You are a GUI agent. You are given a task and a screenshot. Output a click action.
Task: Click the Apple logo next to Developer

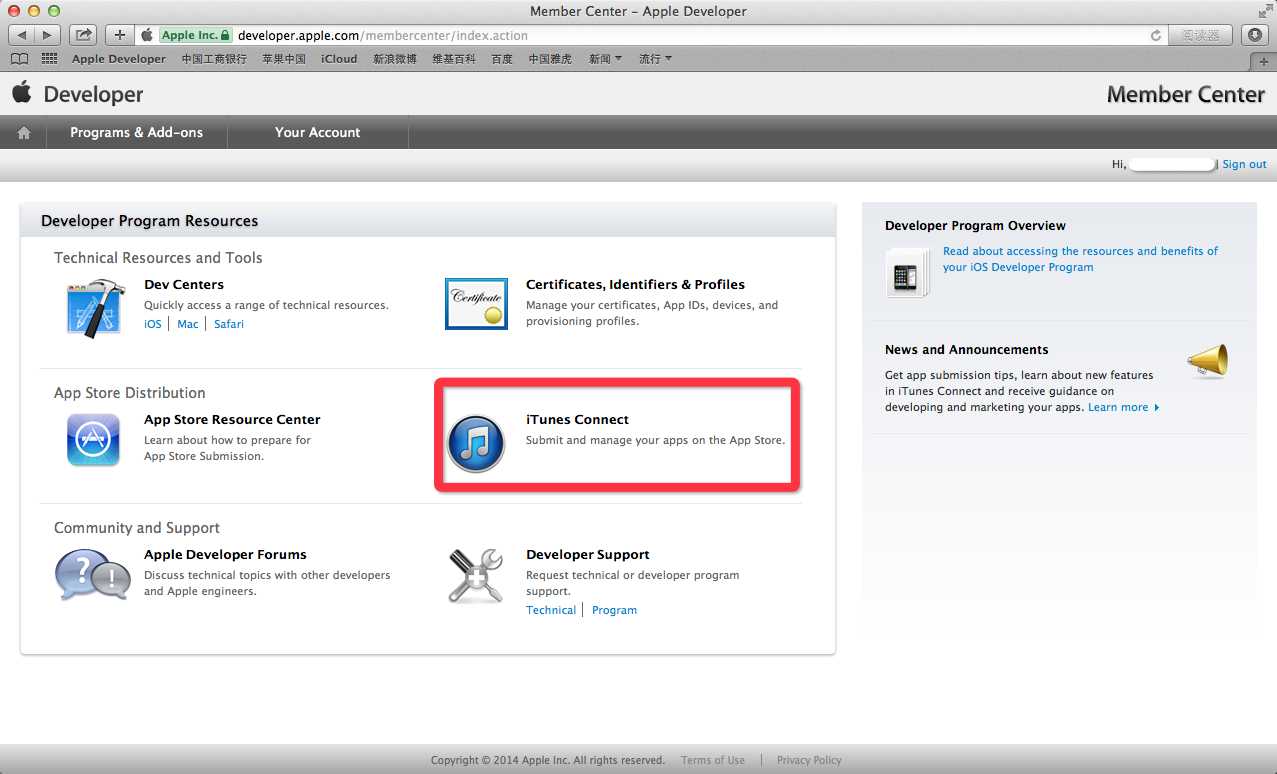point(21,93)
